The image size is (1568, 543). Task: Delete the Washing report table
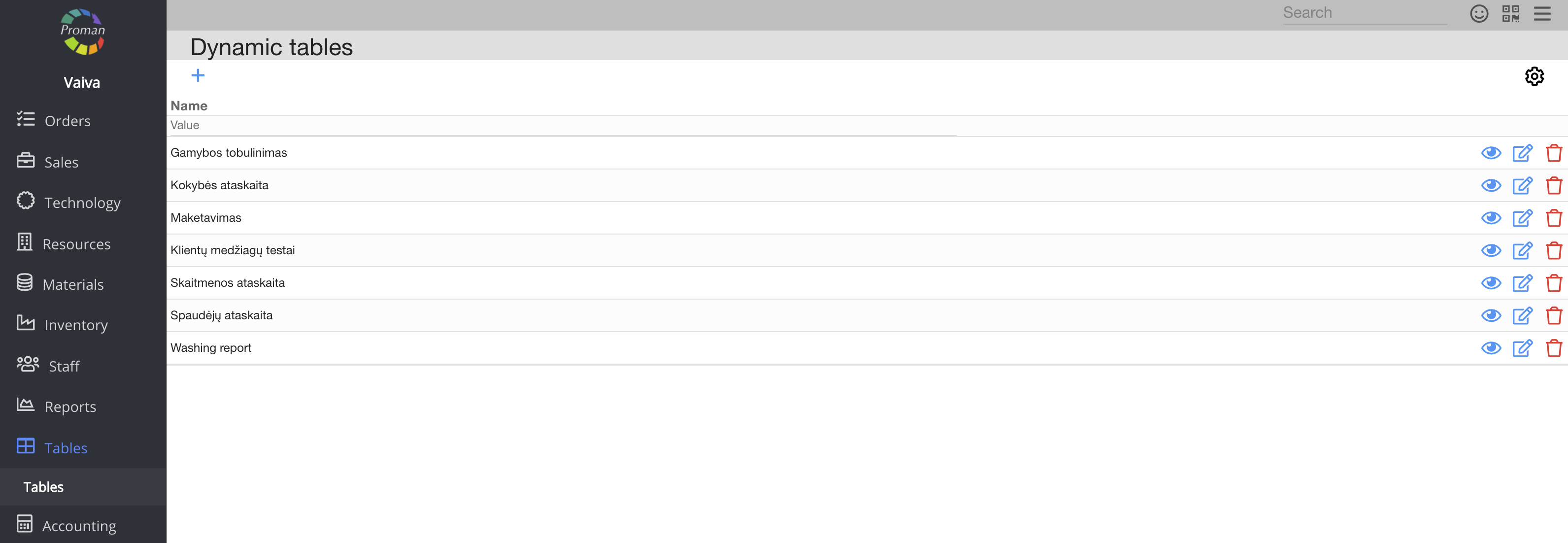pos(1554,348)
